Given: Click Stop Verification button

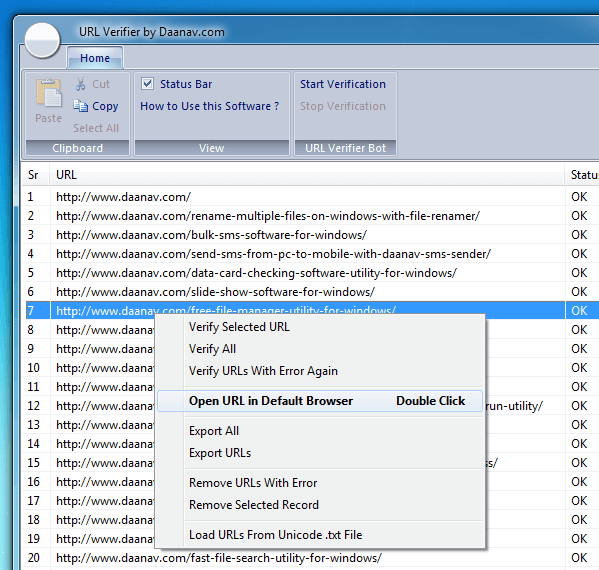Looking at the screenshot, I should (343, 106).
